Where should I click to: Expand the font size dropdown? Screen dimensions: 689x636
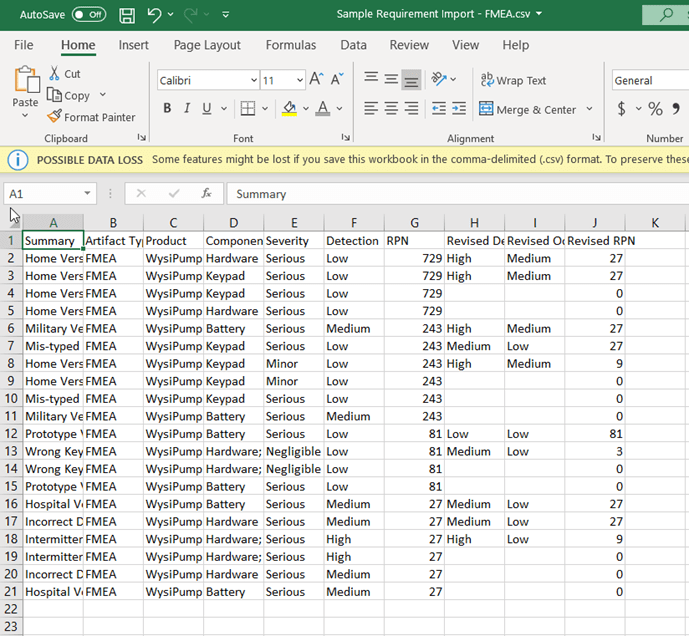pyautogui.click(x=299, y=80)
